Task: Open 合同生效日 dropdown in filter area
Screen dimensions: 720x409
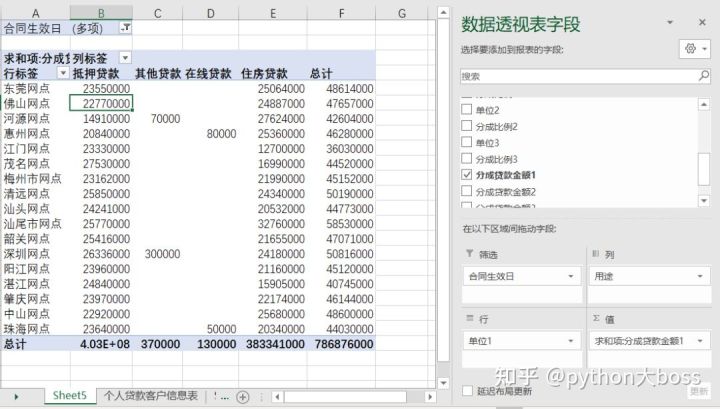Action: coord(571,276)
